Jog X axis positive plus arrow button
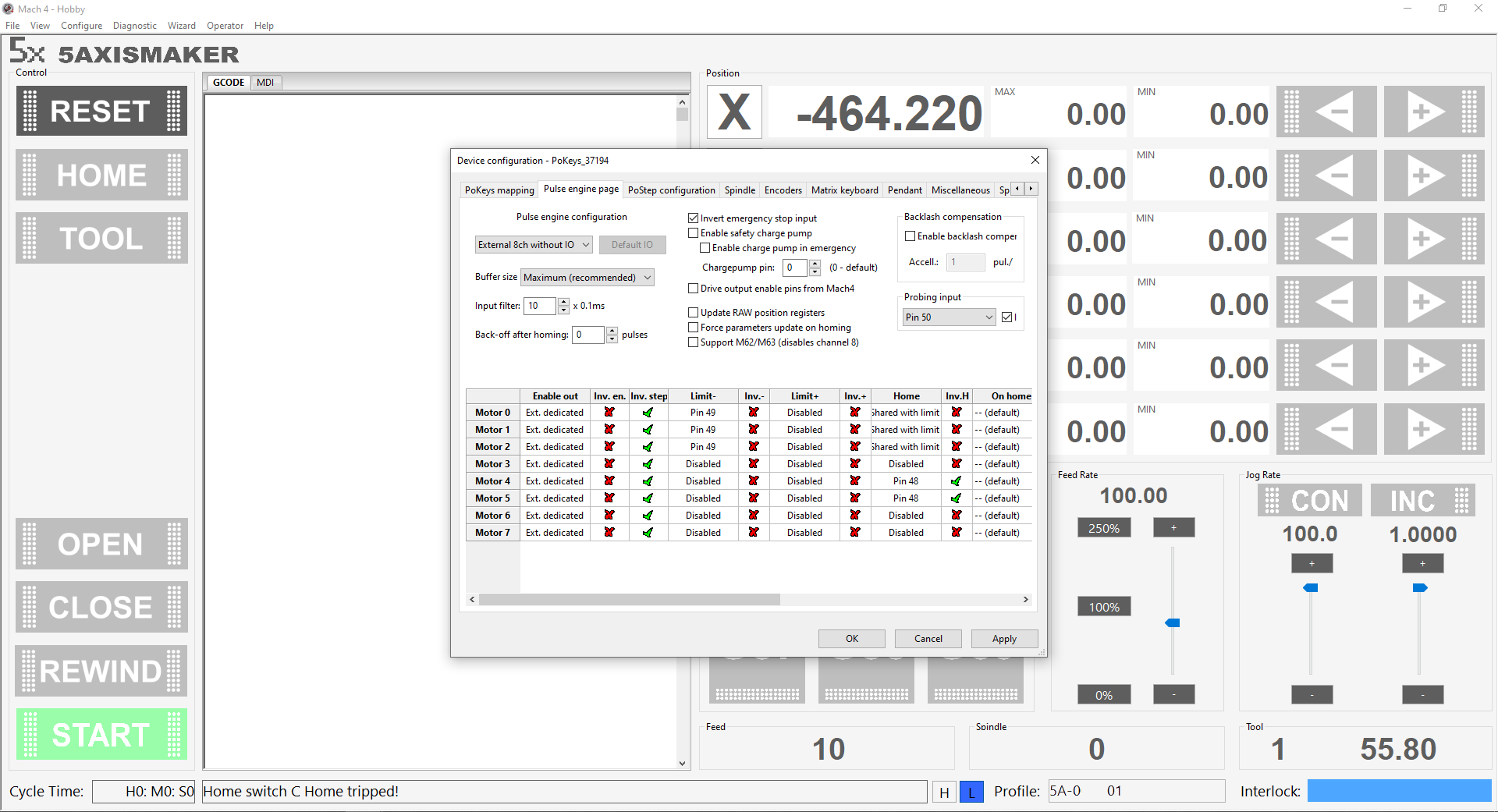This screenshot has width=1498, height=812. pyautogui.click(x=1434, y=112)
